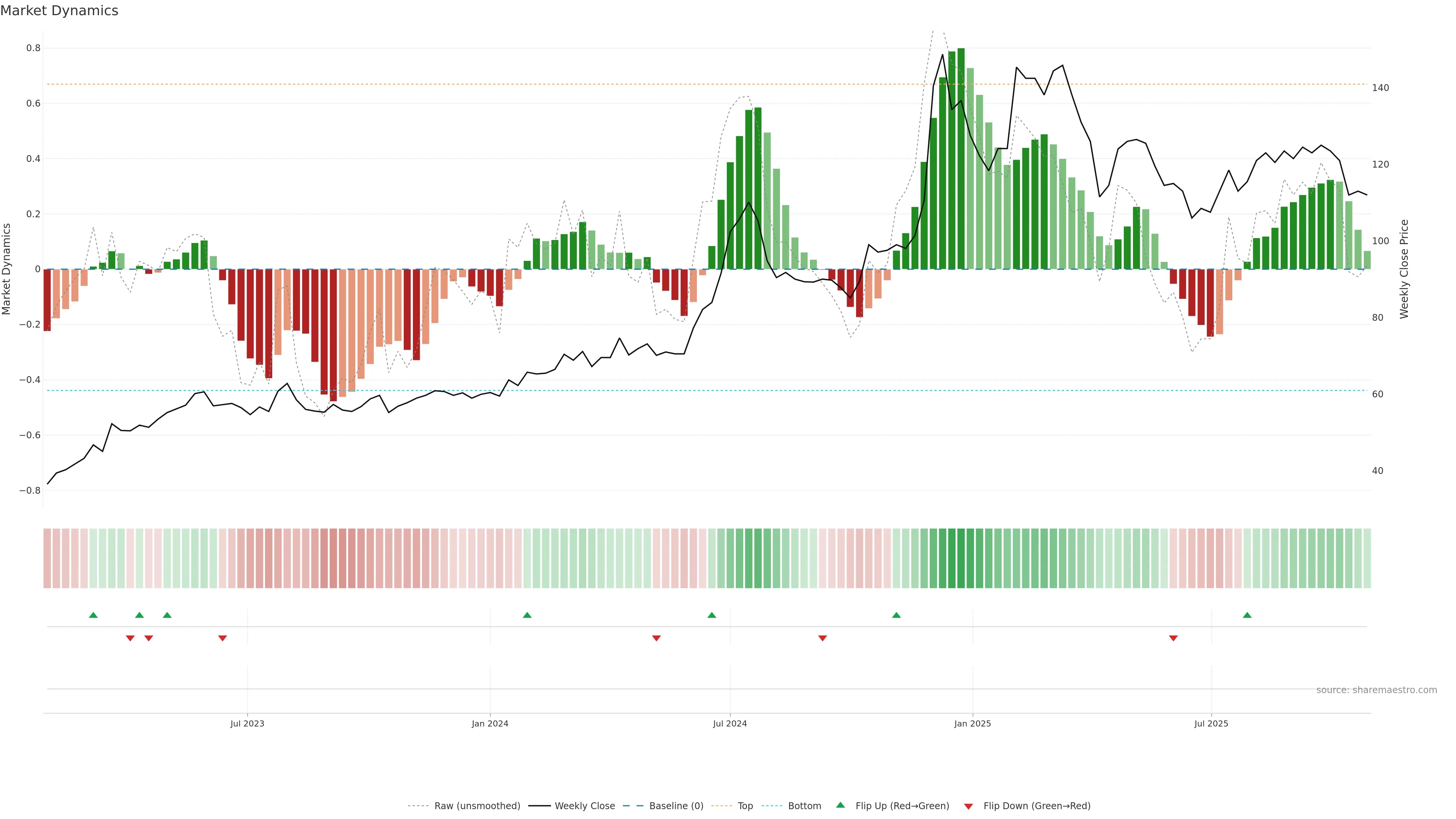
Task: Click the Bottom legend label
Action: tap(804, 806)
